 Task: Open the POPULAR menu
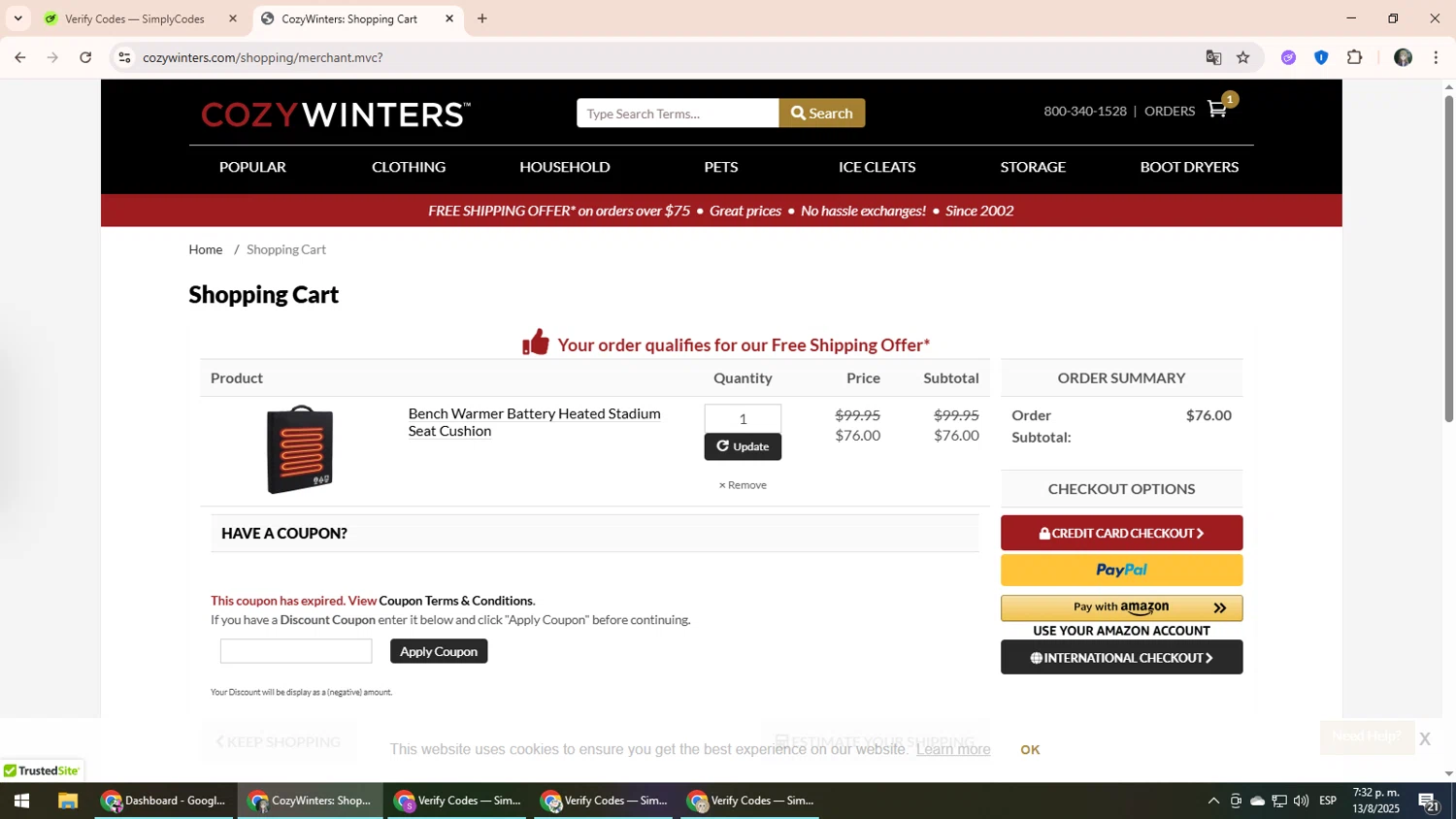click(x=252, y=167)
